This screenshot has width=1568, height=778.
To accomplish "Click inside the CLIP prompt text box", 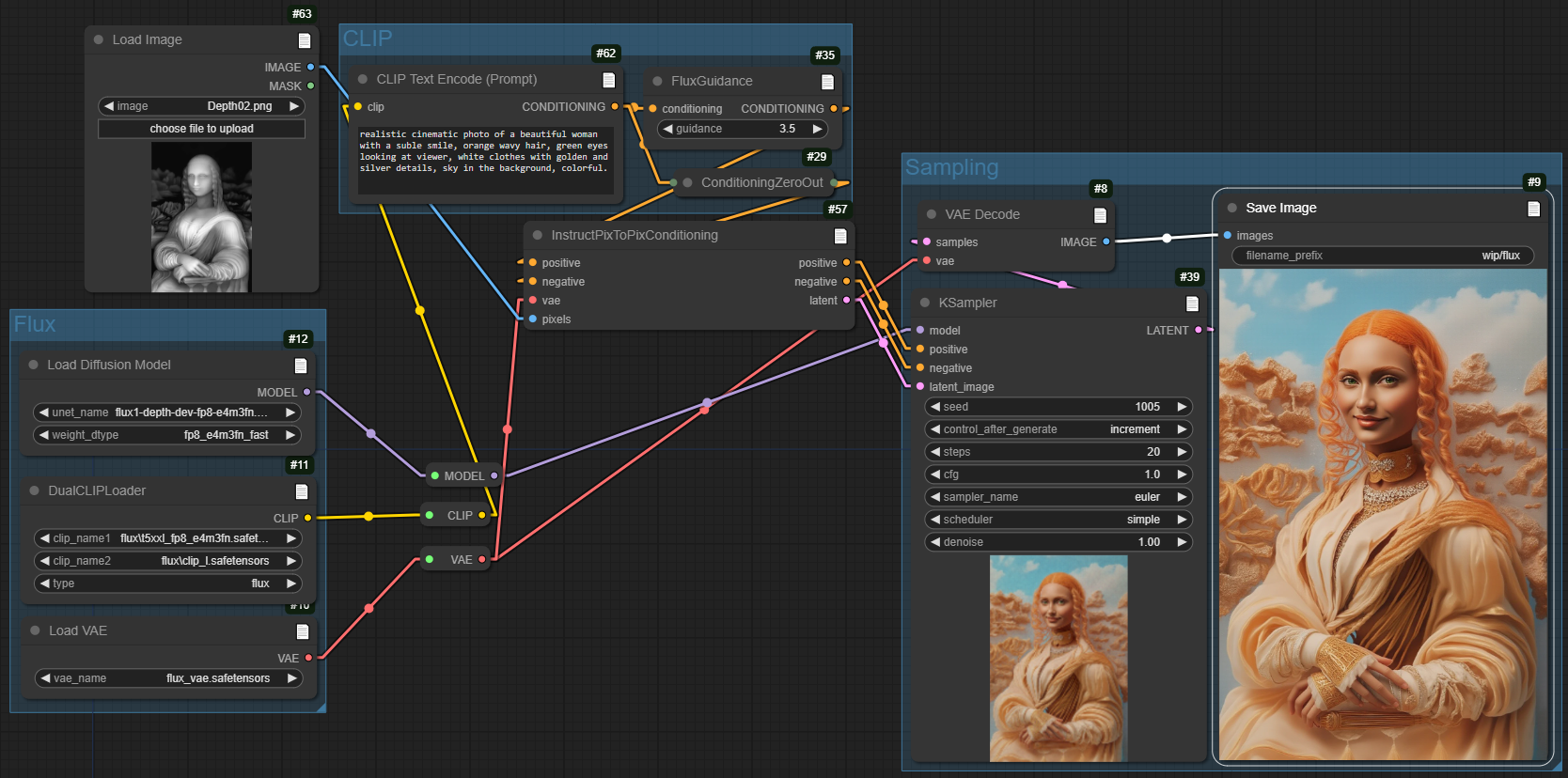I will 484,160.
